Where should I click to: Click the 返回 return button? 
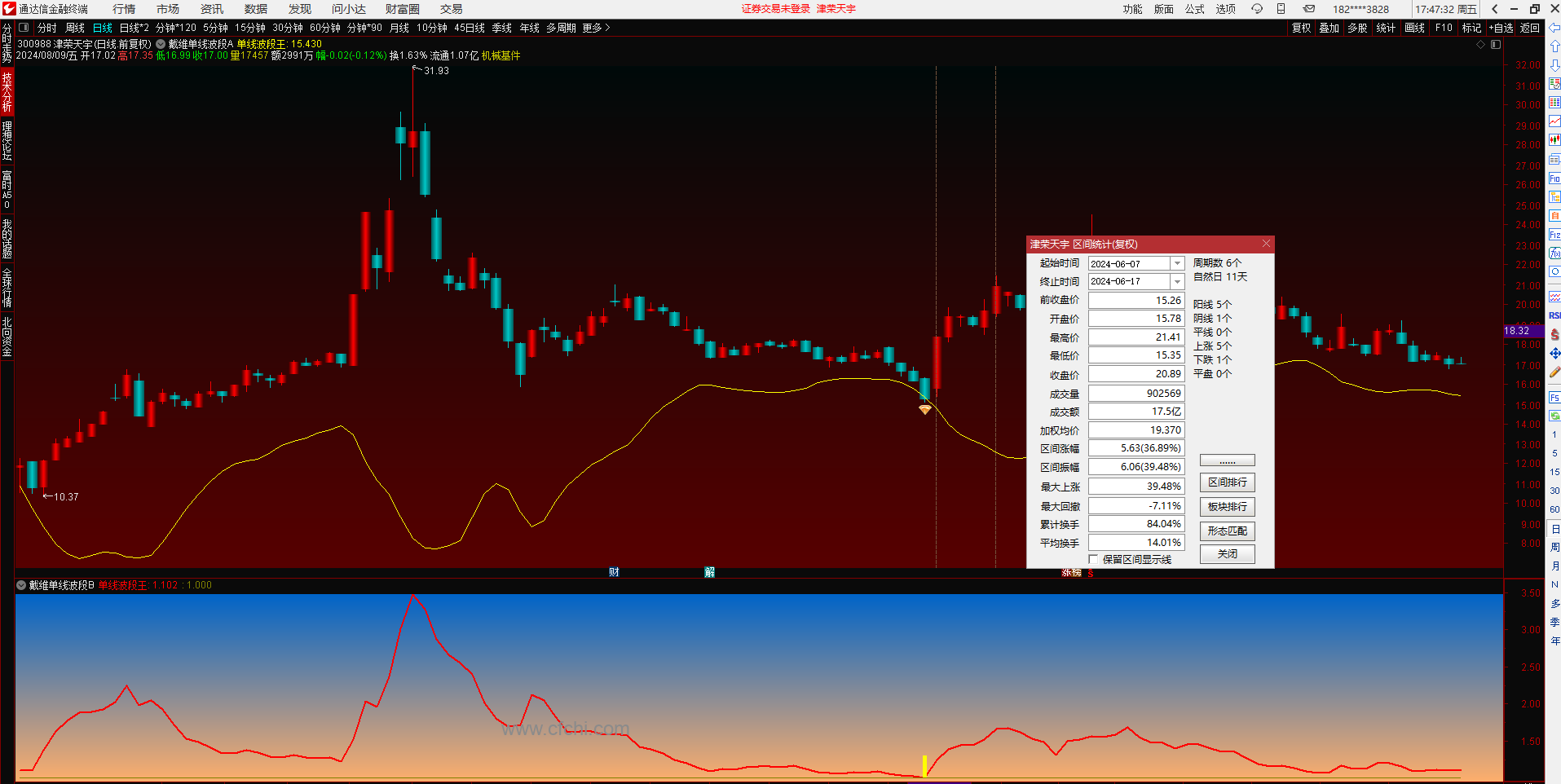(1530, 28)
